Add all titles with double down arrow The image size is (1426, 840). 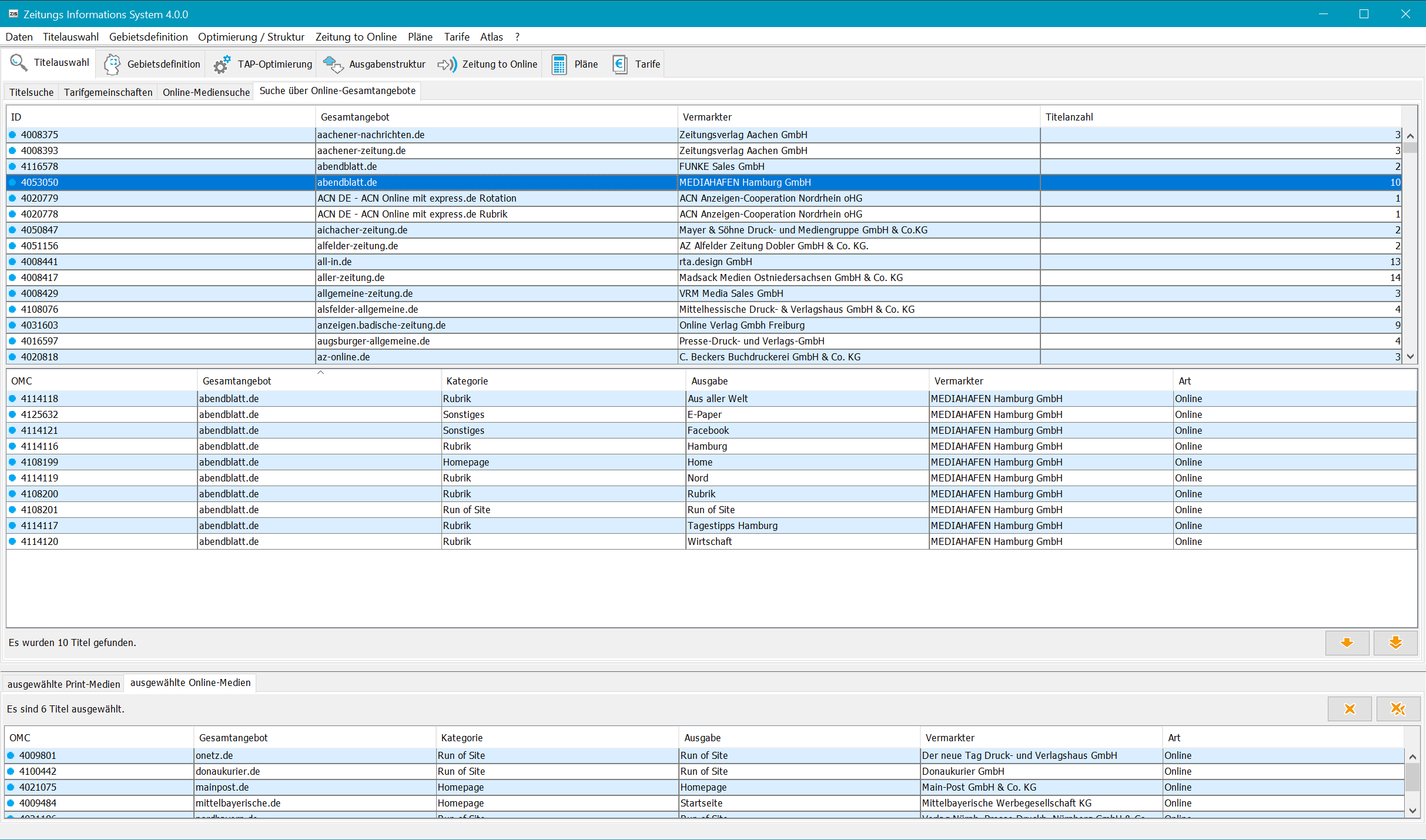1395,642
